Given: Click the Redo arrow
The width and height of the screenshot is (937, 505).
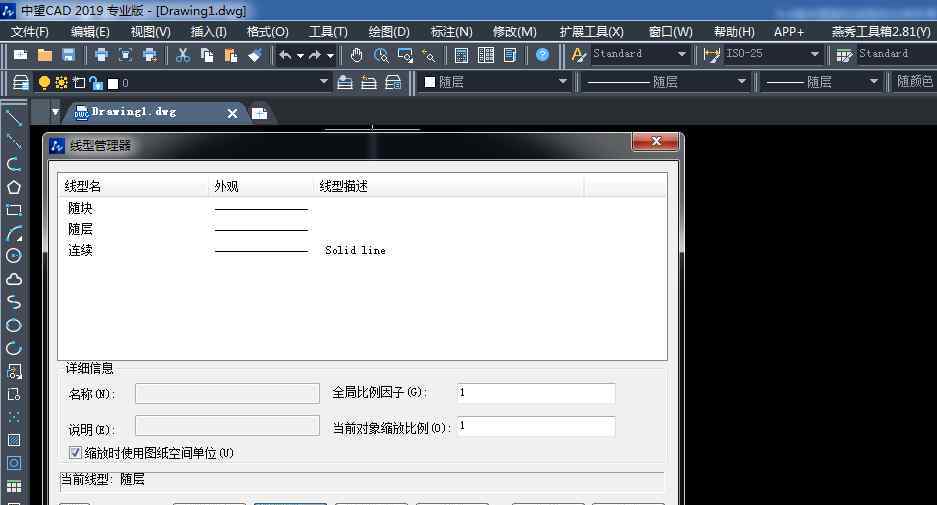Looking at the screenshot, I should click(x=315, y=55).
